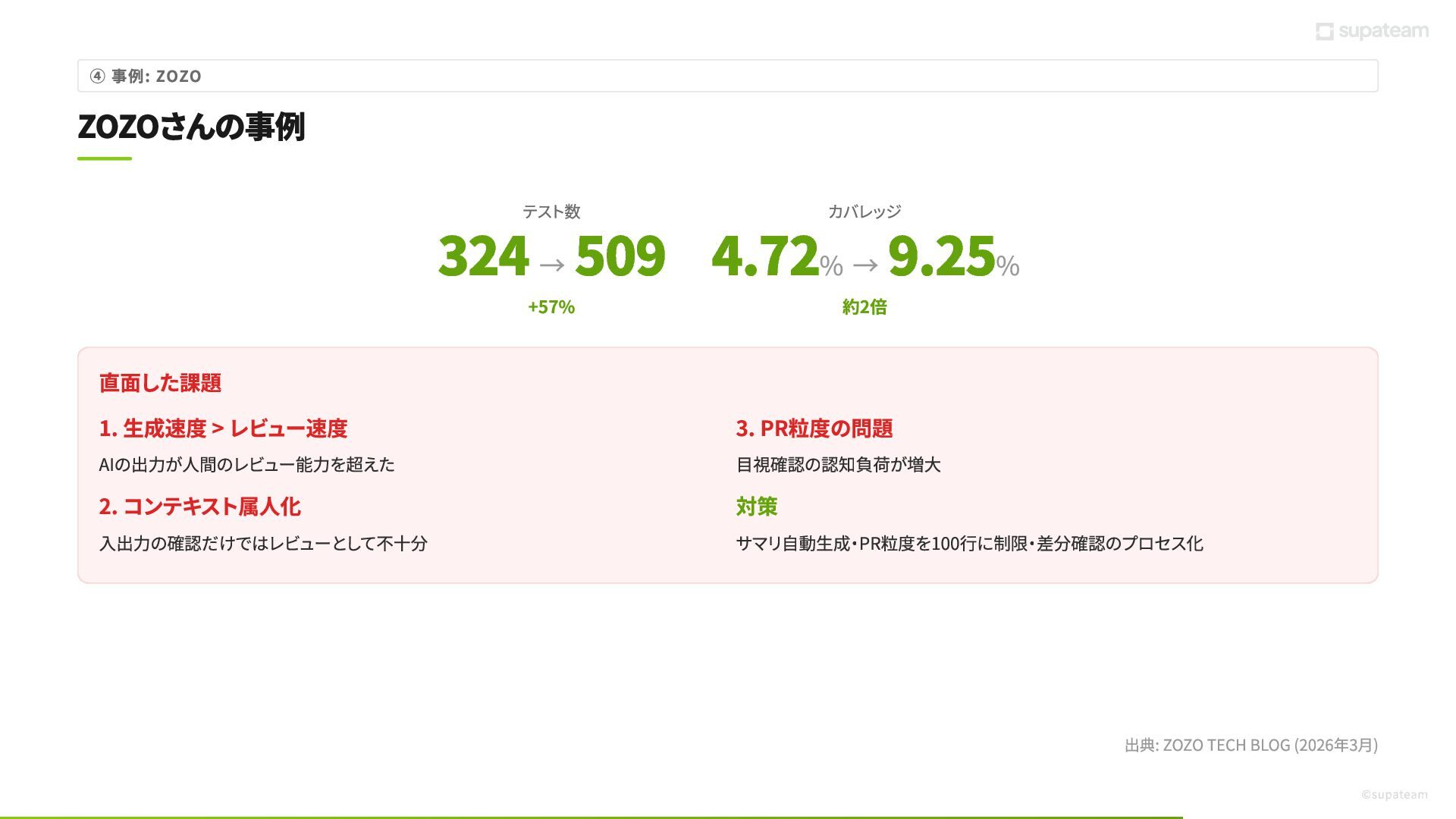Click the supateam logo icon

[x=1324, y=31]
